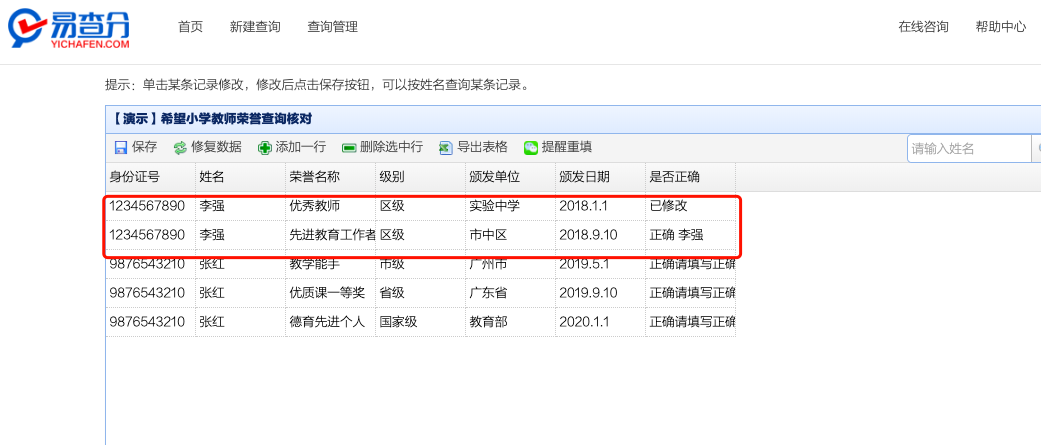Click the 删除选中行 delete row icon
This screenshot has width=1041, height=445.
tap(349, 148)
